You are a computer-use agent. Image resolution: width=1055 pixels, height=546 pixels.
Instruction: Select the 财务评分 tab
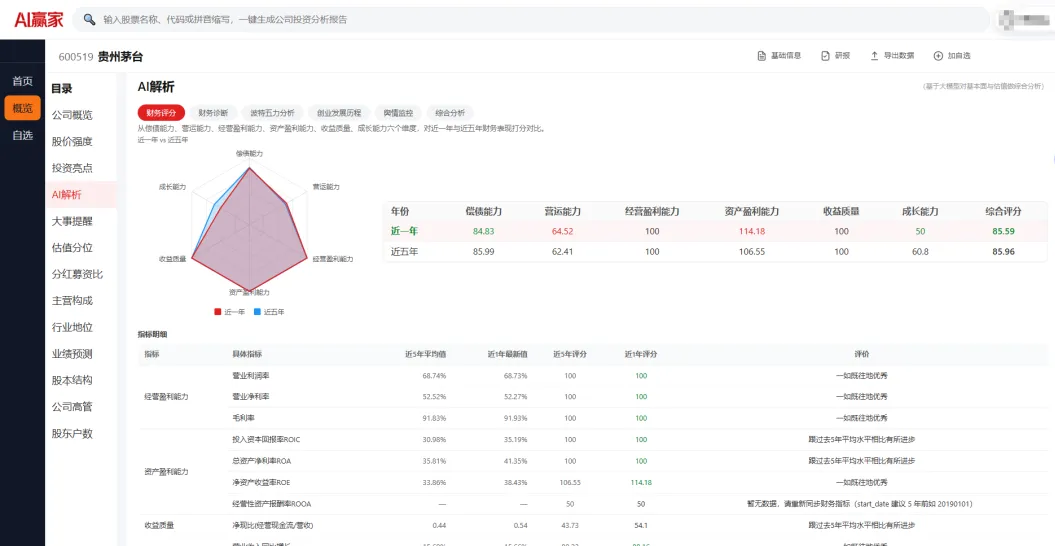161,113
